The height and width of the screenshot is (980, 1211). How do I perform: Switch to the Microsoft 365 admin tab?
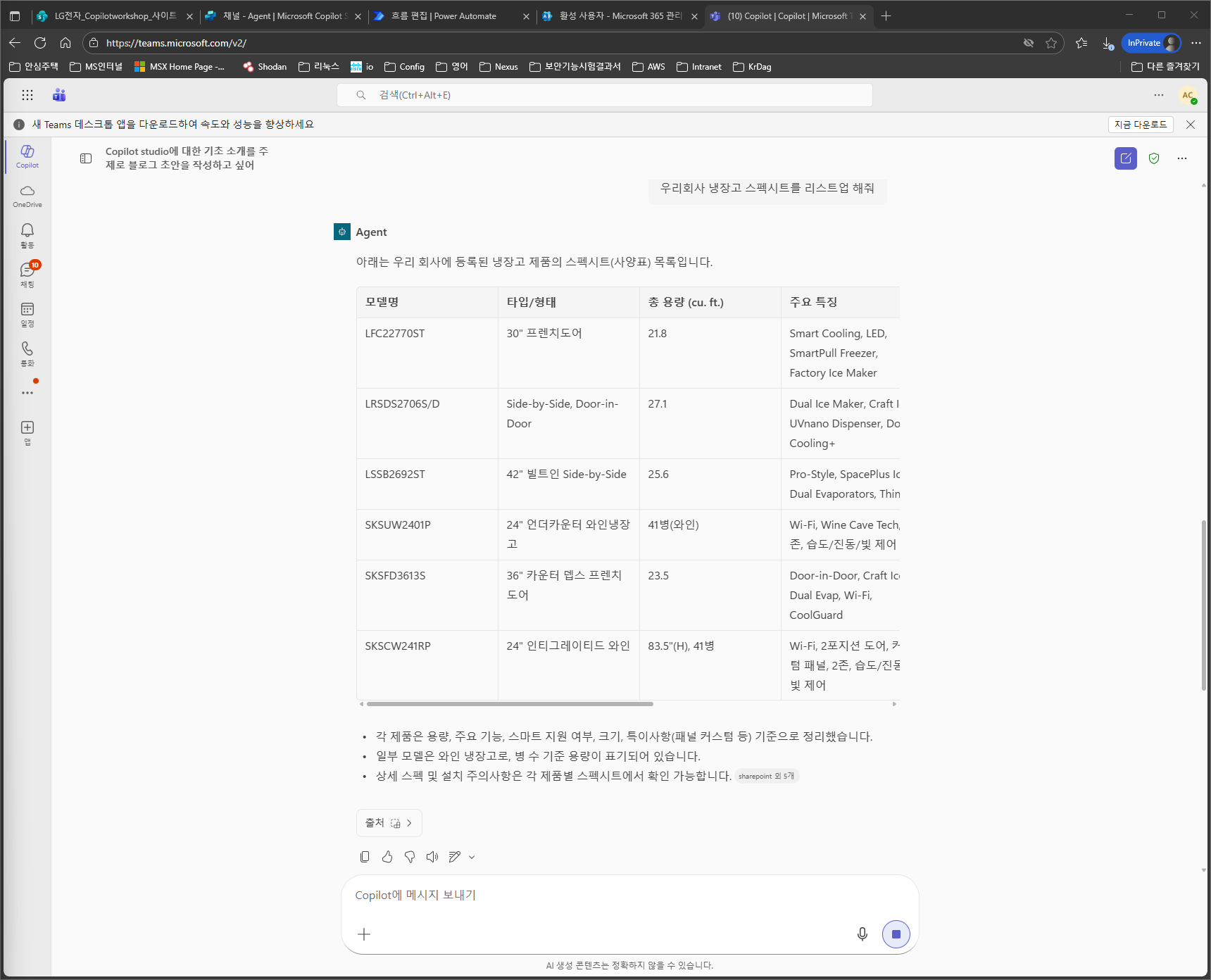click(x=620, y=15)
